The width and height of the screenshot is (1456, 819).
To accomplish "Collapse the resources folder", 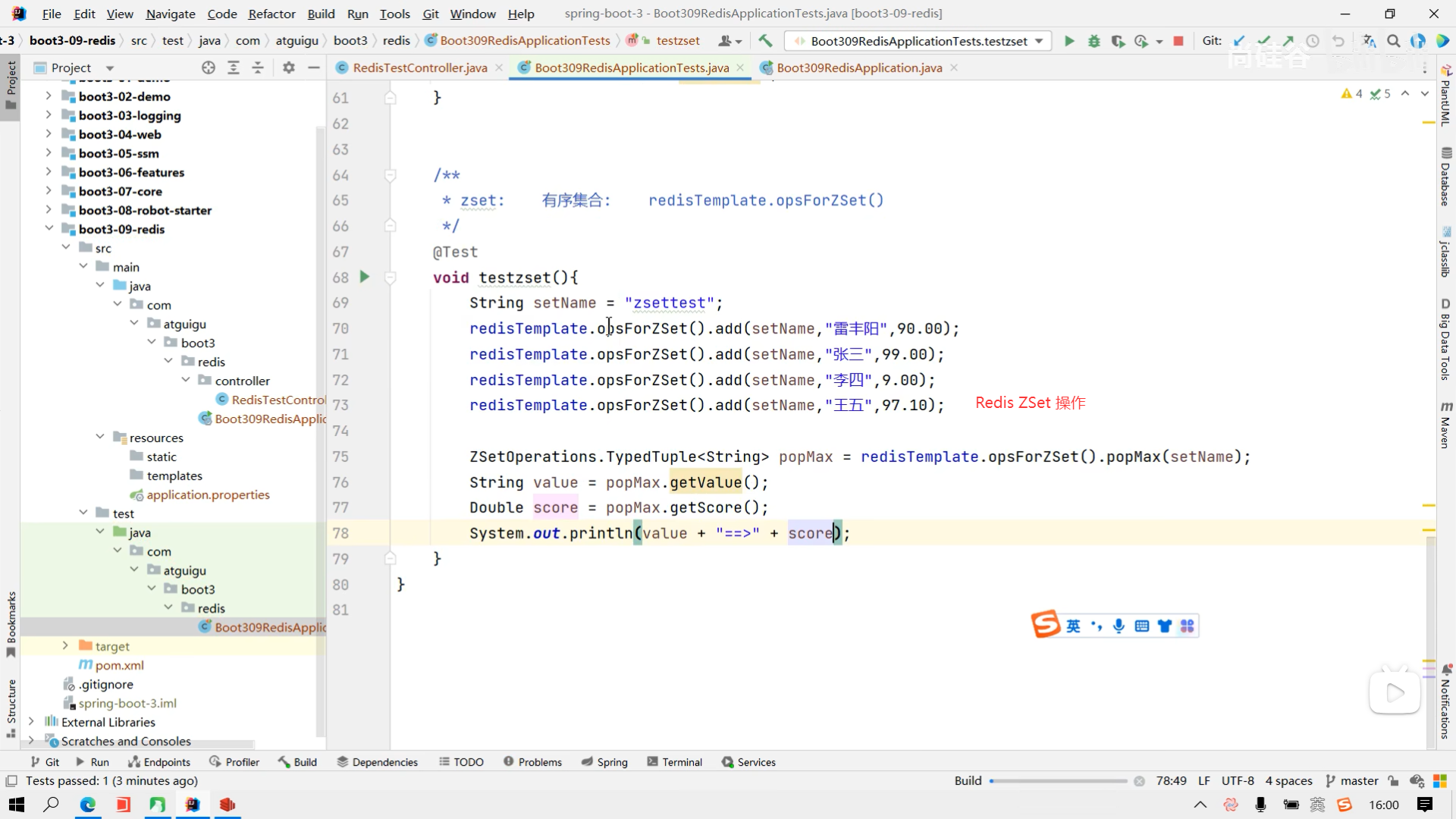I will click(x=100, y=437).
